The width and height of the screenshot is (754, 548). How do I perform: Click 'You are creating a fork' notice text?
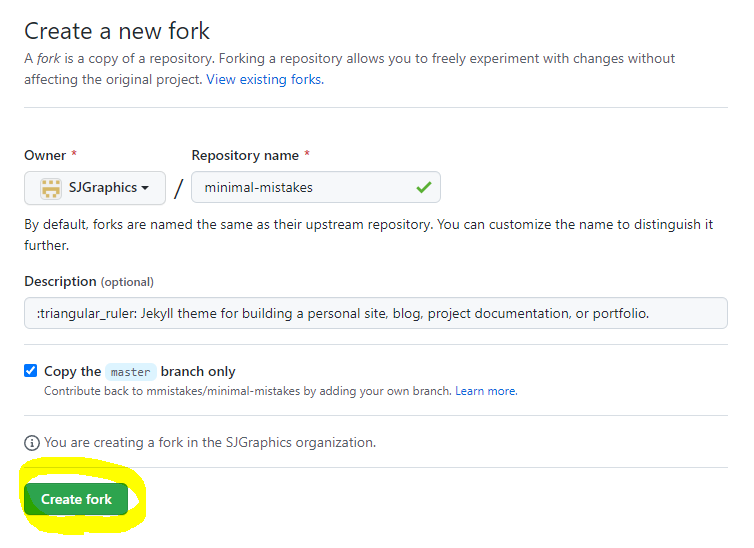(x=210, y=442)
